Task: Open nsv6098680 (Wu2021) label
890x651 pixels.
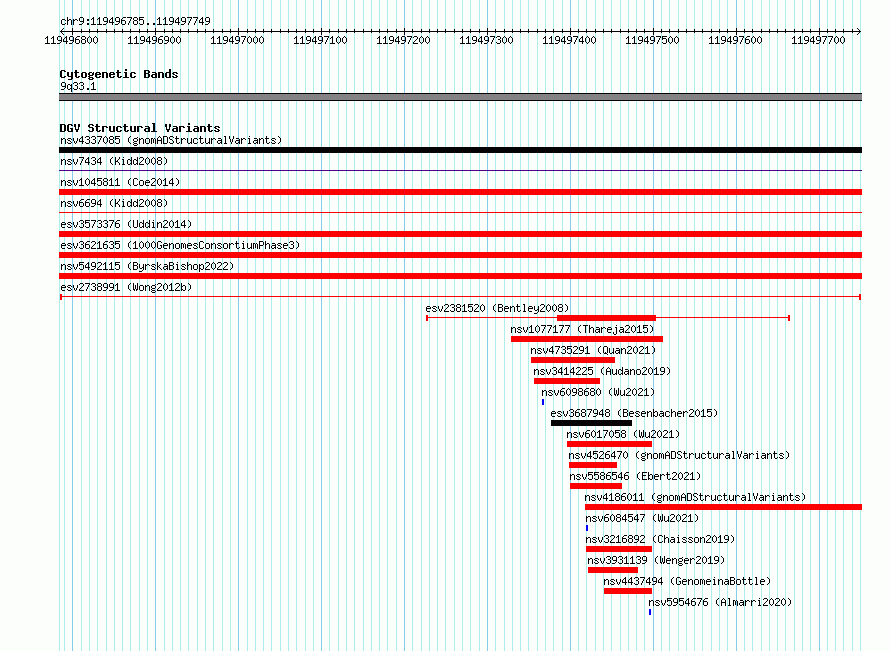Action: 598,392
